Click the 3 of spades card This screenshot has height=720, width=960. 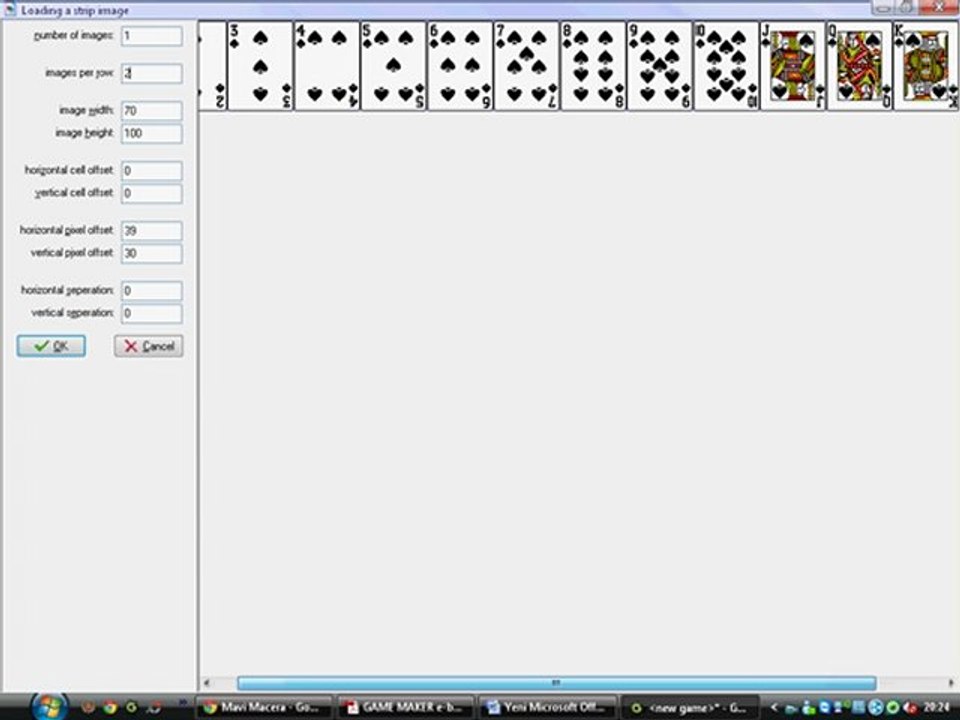pyautogui.click(x=260, y=66)
